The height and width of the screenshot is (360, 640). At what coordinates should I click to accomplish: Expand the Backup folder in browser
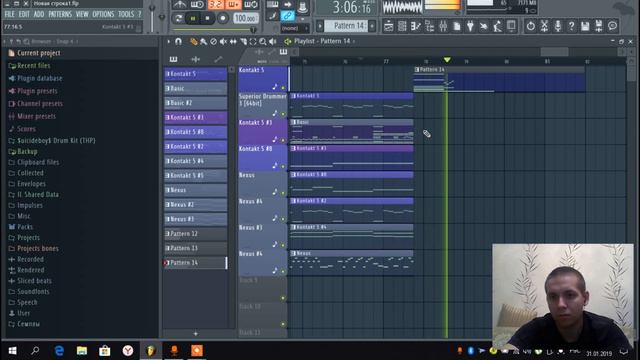[x=27, y=151]
